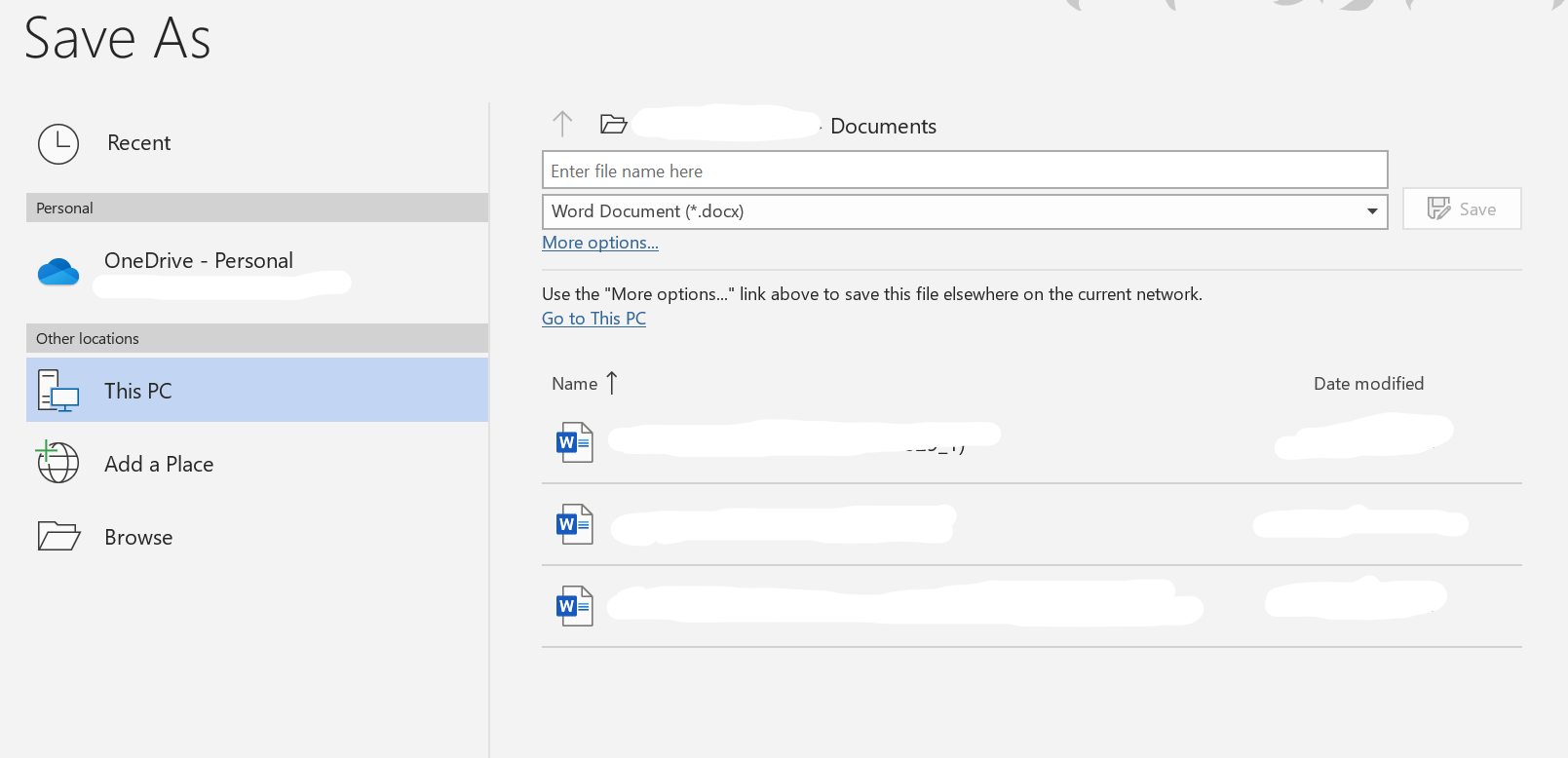Viewport: 1568px width, 758px height.
Task: Select the third Word document icon
Action: [x=575, y=606]
